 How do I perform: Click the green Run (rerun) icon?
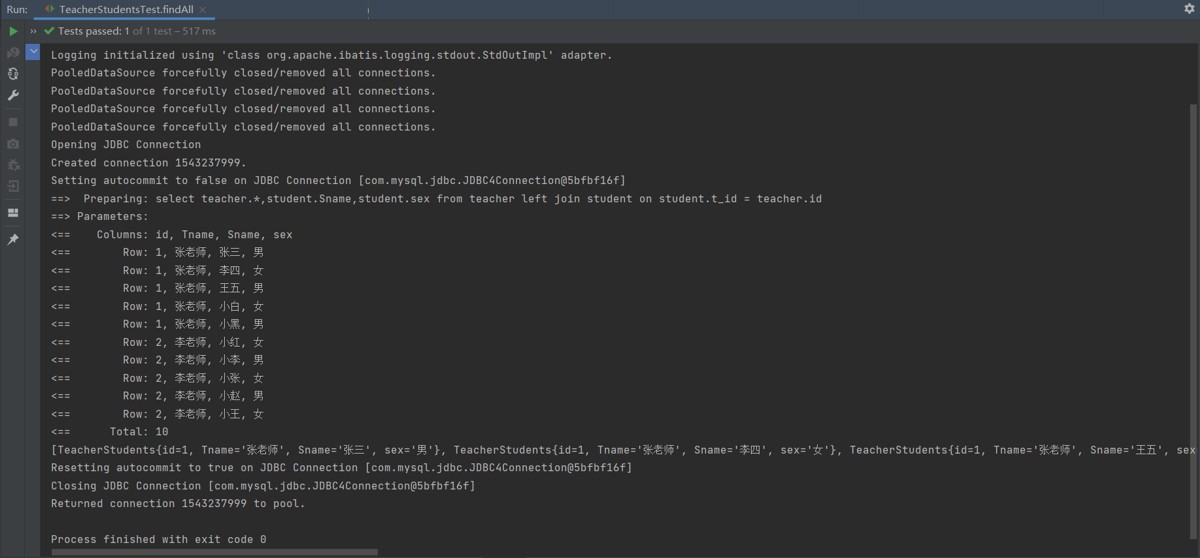(x=13, y=32)
